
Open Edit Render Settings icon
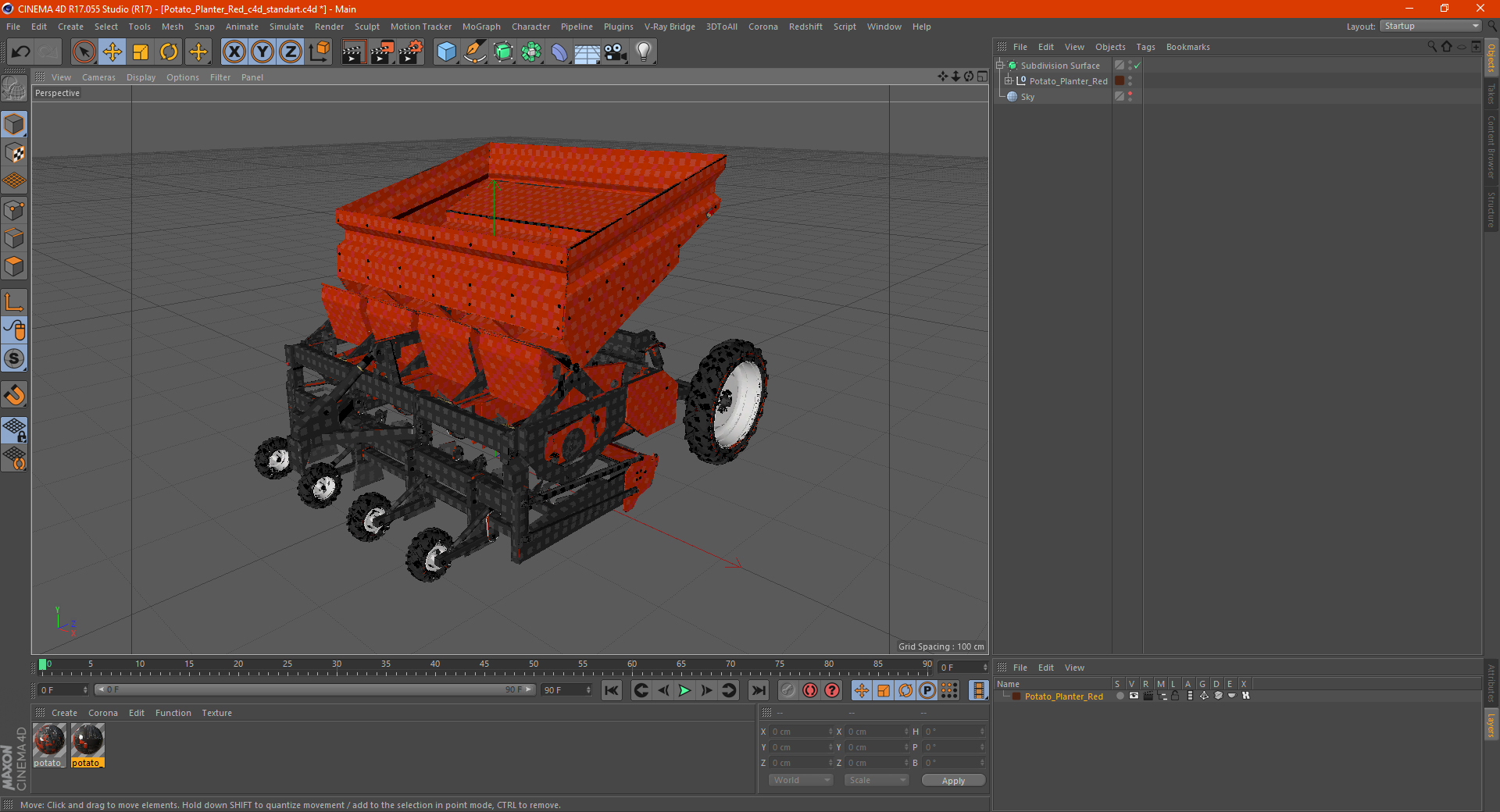(x=411, y=52)
